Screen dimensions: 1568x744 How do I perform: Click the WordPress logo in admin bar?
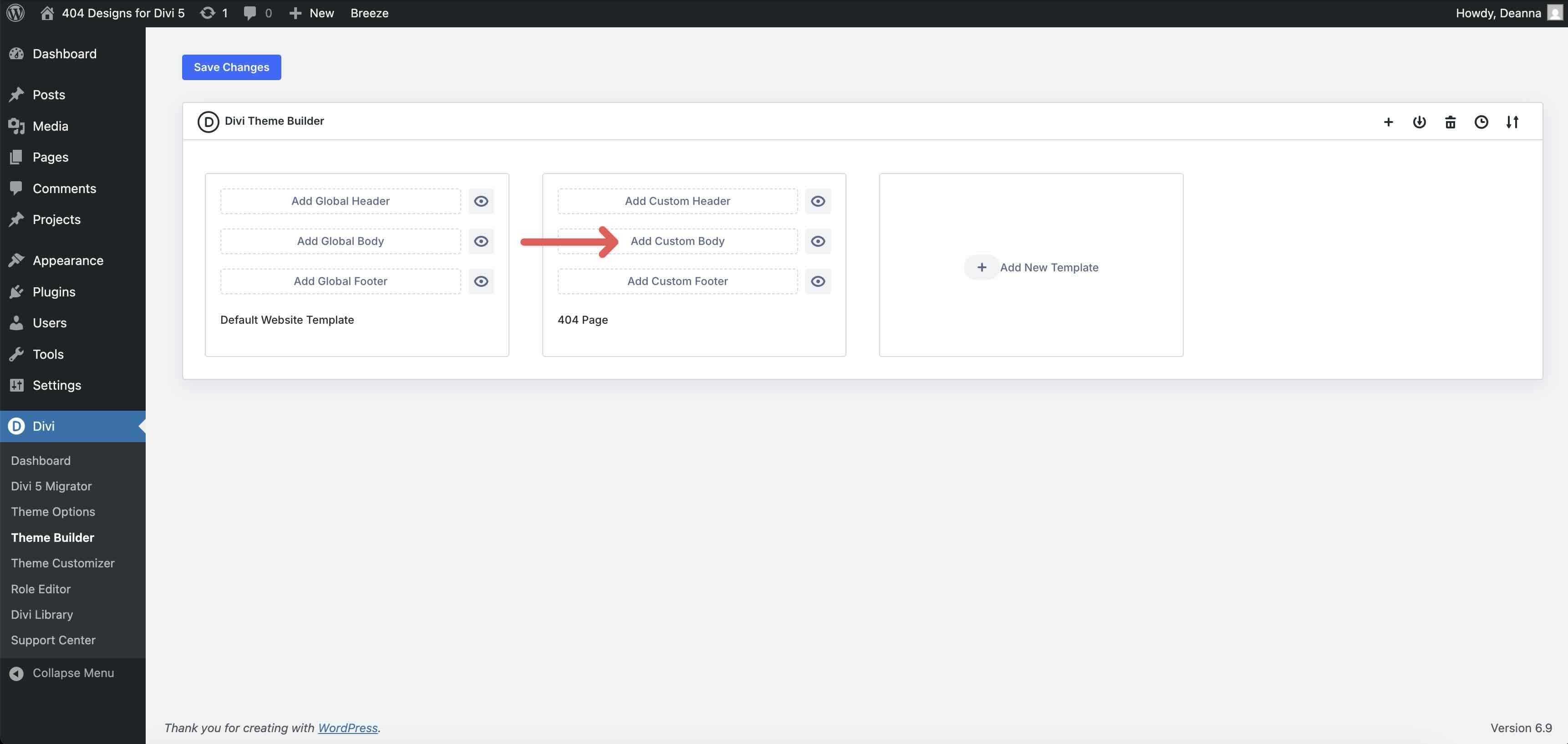pyautogui.click(x=15, y=13)
